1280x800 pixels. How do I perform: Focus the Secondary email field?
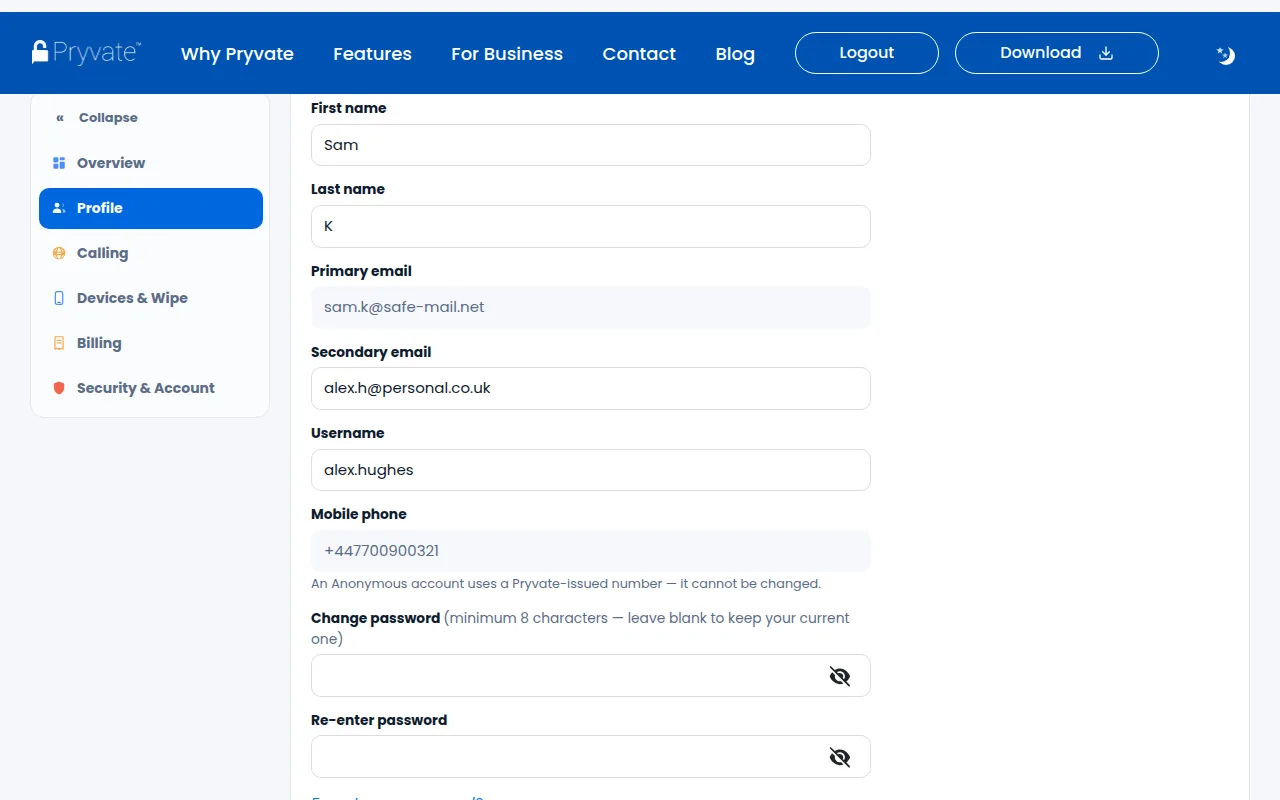tap(591, 388)
